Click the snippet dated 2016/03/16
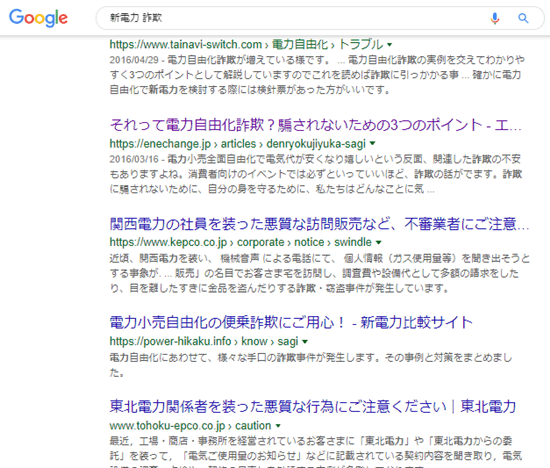 [x=316, y=174]
